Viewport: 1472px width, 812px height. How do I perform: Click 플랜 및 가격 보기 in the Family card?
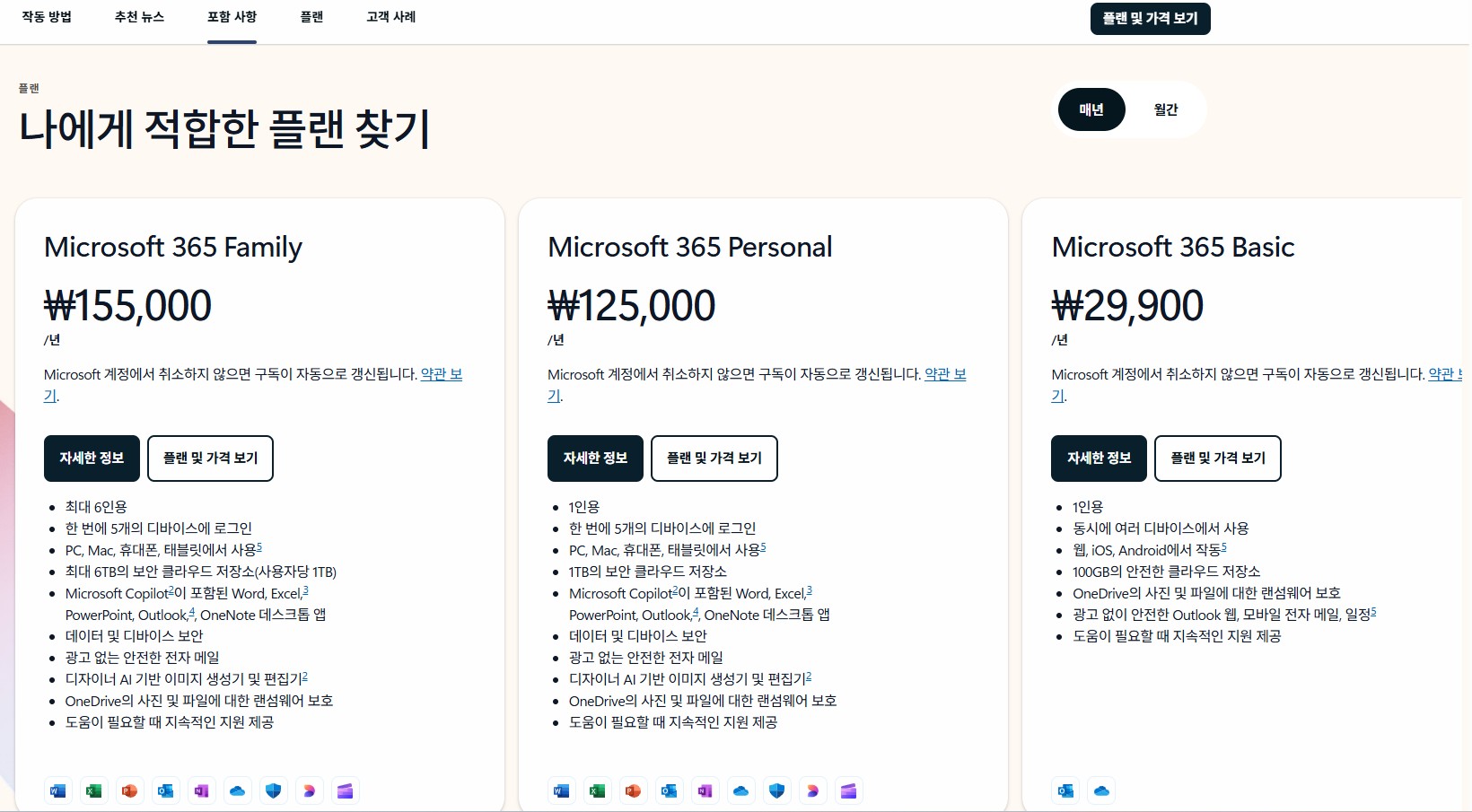coord(210,458)
